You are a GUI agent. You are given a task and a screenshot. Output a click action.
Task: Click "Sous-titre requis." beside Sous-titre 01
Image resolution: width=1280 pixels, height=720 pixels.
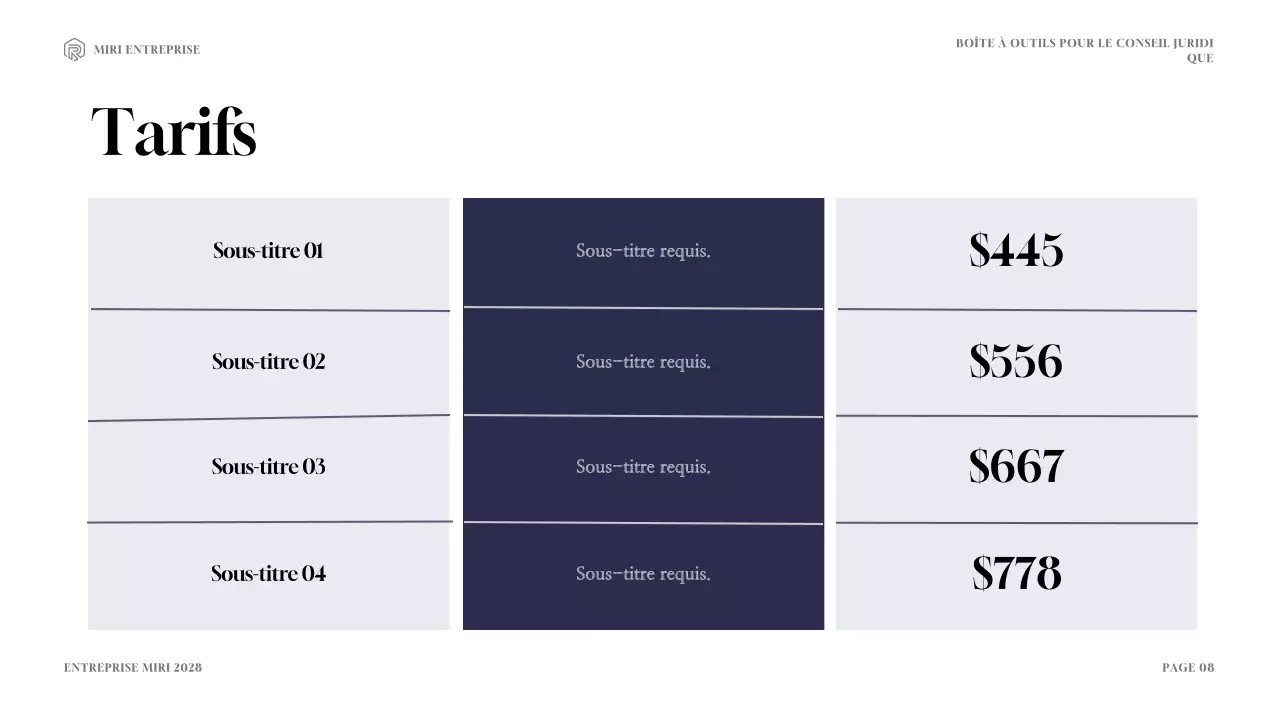coord(643,251)
